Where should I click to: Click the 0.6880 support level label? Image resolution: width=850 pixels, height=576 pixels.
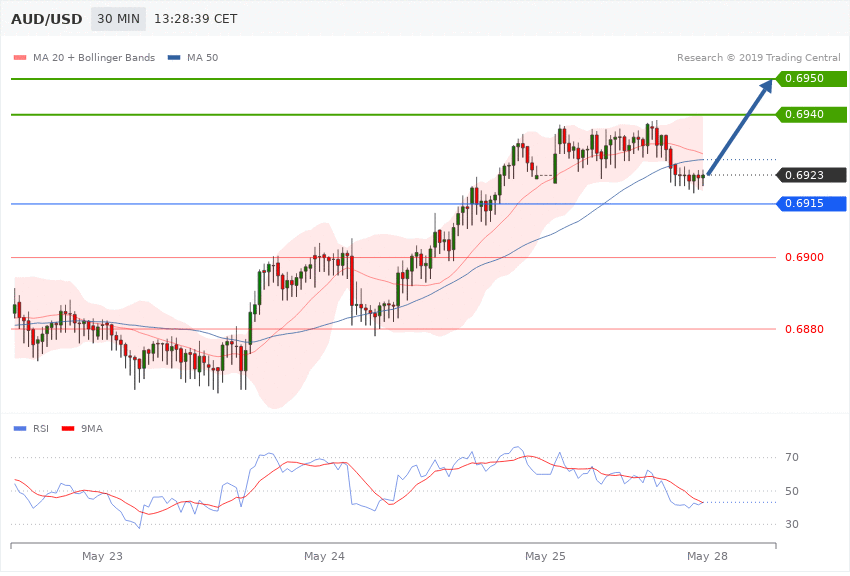(x=804, y=329)
